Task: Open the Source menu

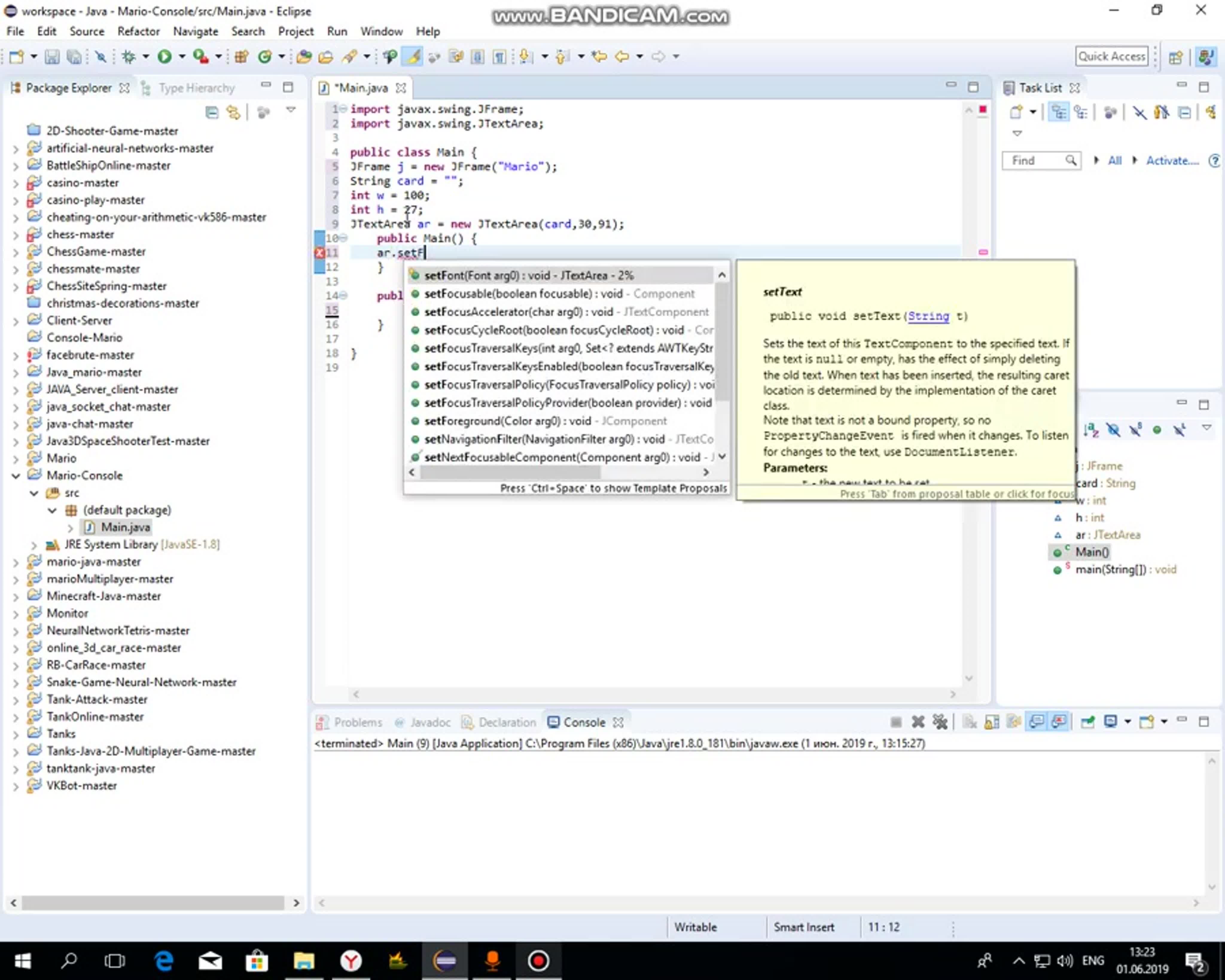Action: (87, 31)
